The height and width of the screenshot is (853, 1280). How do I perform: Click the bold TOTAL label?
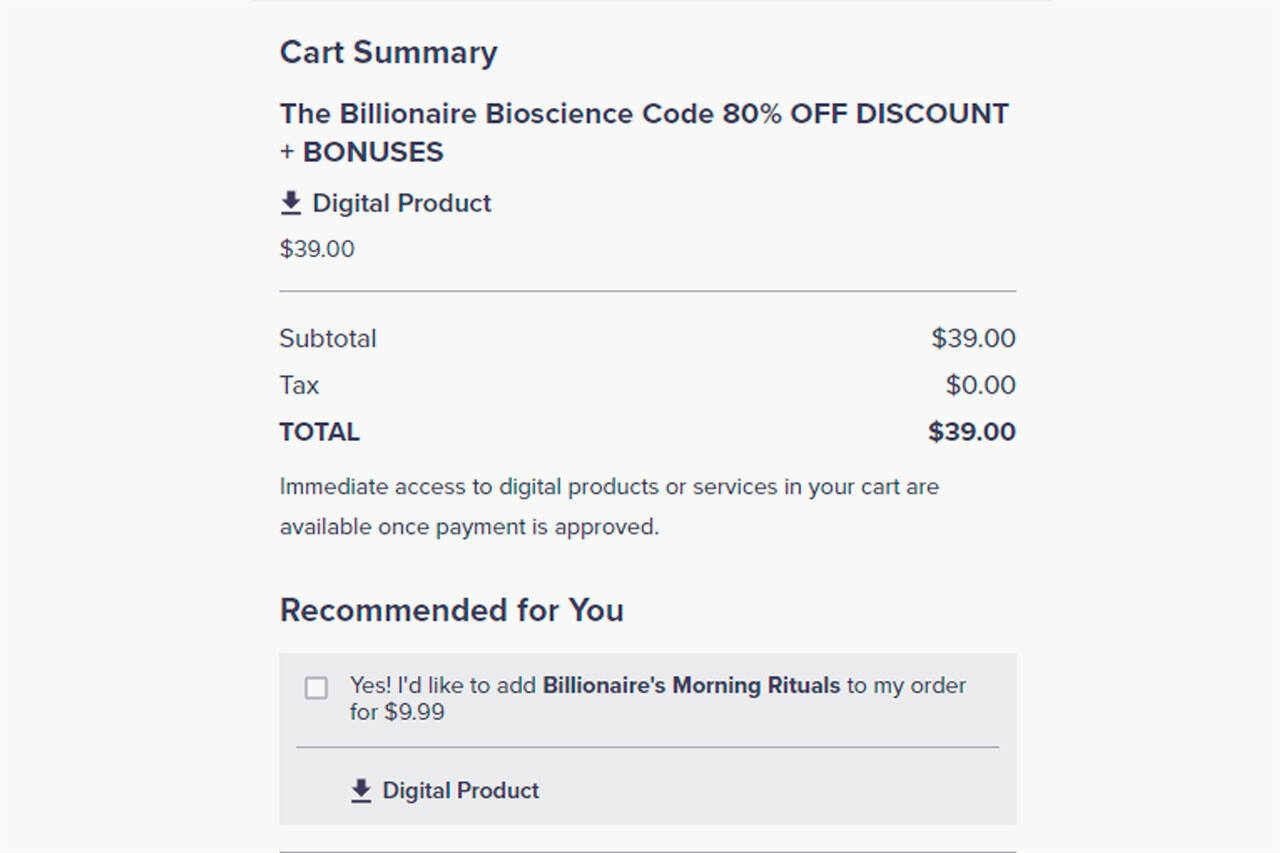[319, 432]
